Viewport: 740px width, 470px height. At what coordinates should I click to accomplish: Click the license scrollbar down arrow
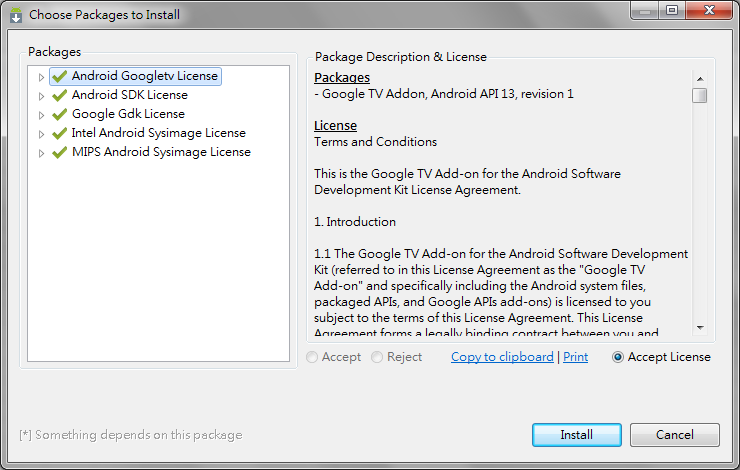[700, 327]
